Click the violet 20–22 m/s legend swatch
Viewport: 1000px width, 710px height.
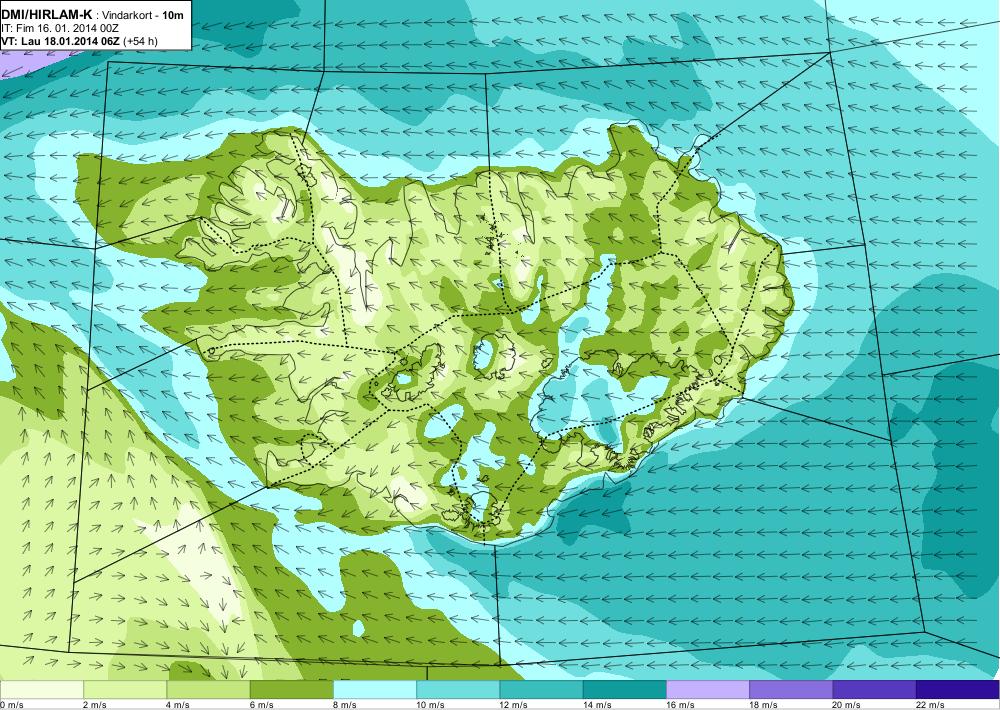874,690
